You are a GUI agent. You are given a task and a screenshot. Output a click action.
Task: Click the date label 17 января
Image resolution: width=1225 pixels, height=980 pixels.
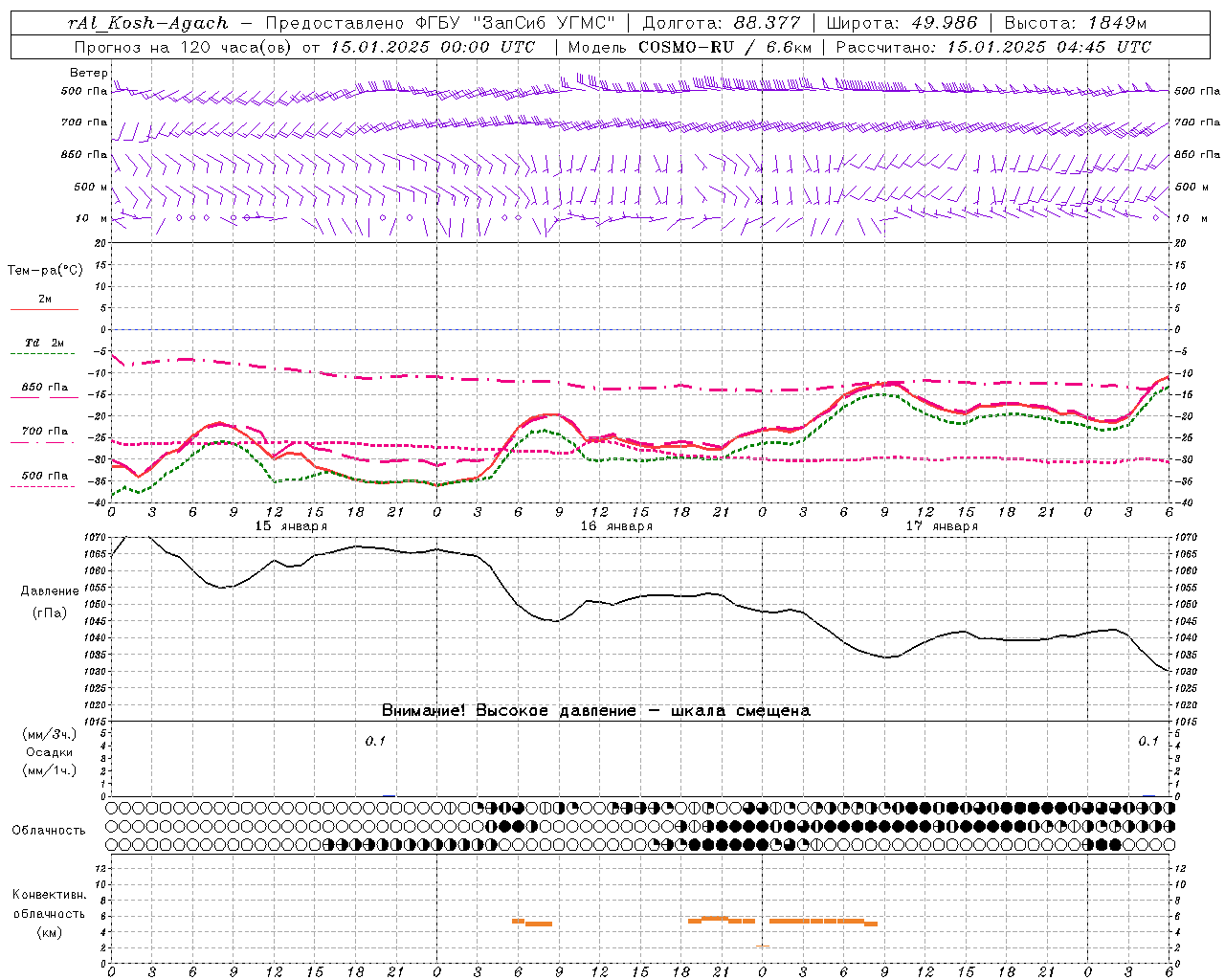coord(942,526)
